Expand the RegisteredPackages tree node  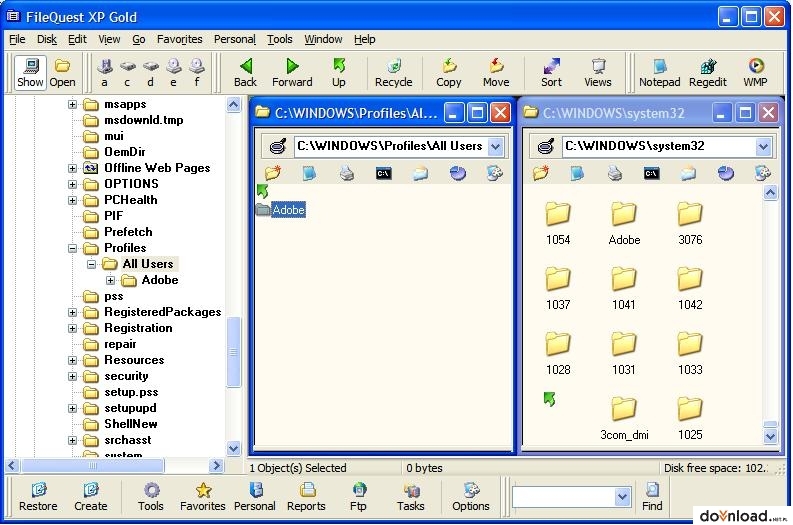(72, 313)
